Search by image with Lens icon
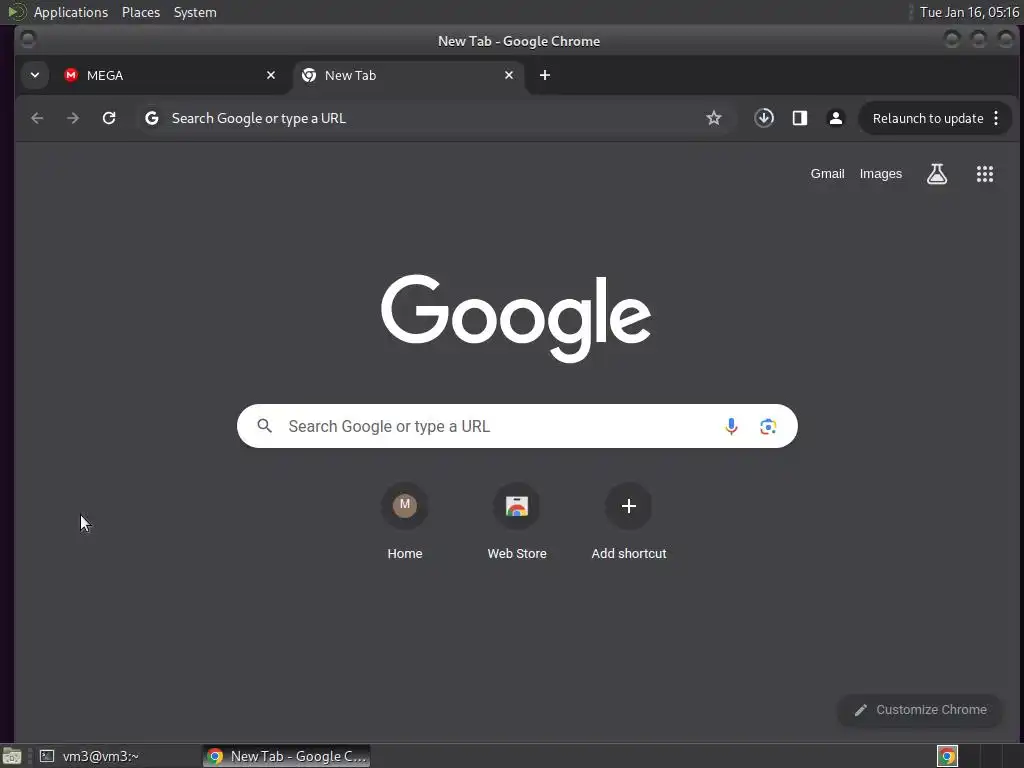 pos(768,426)
